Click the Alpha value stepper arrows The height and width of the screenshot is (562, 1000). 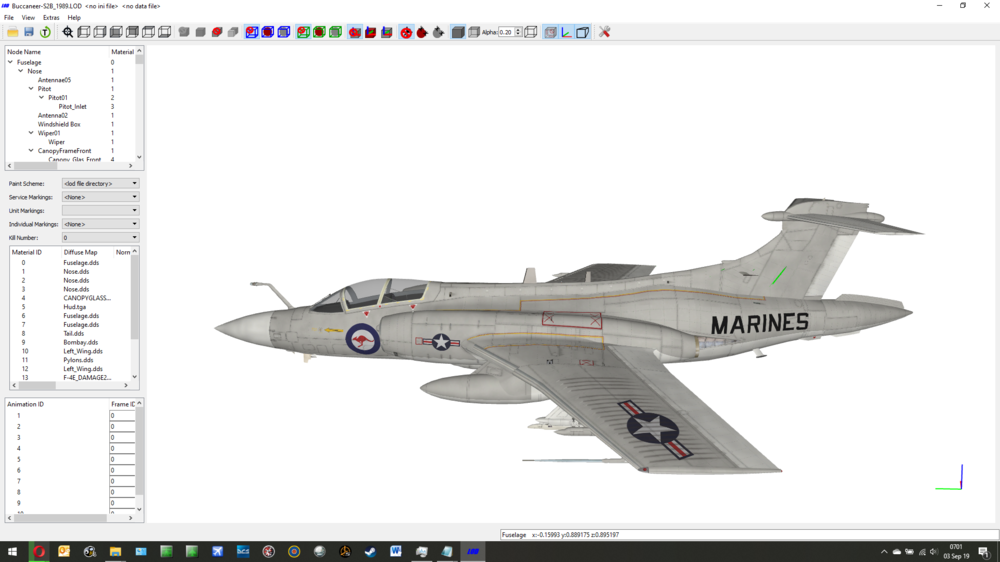point(518,32)
